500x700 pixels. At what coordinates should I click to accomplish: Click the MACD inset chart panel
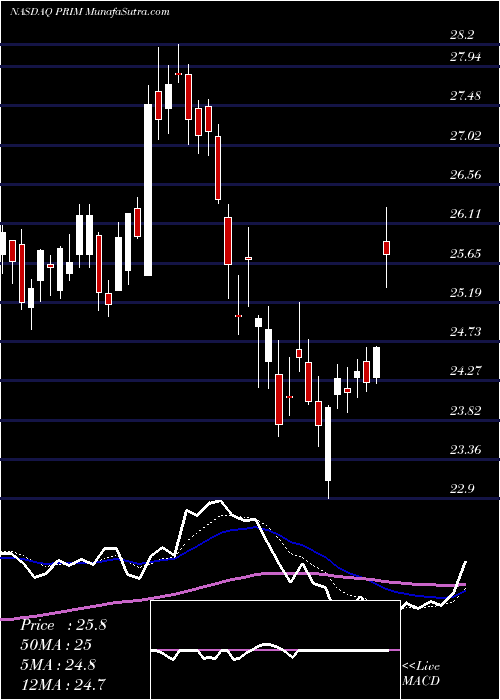click(275, 650)
